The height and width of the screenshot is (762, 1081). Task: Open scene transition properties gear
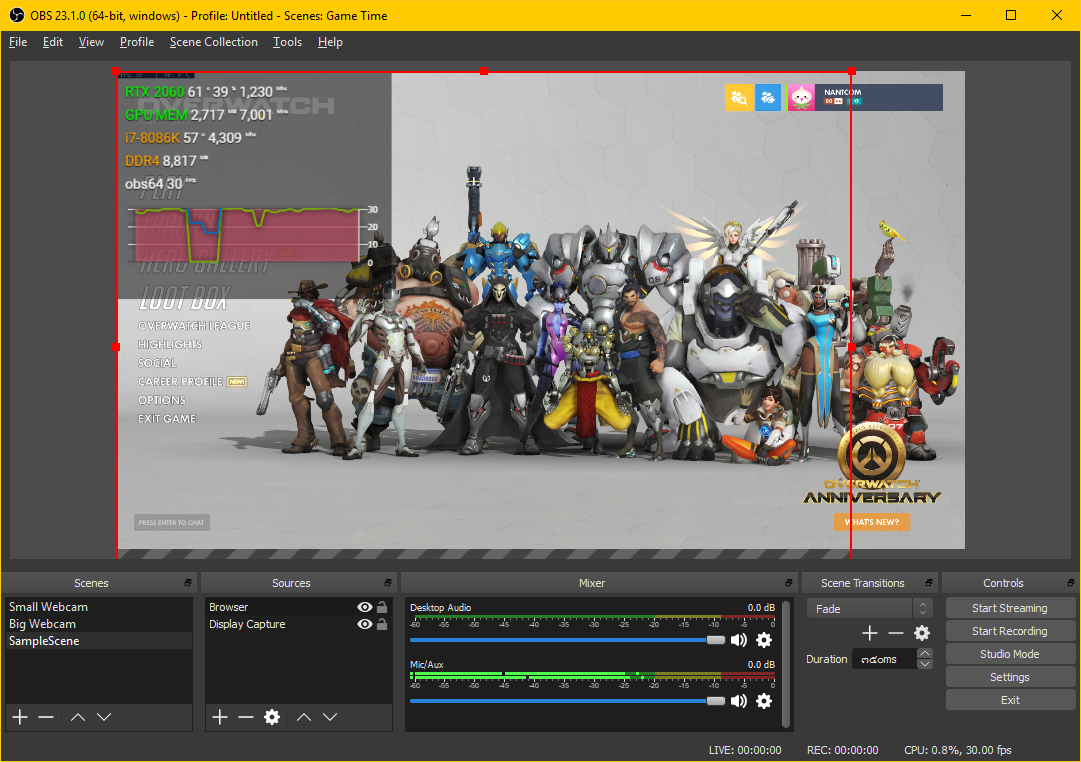click(922, 633)
